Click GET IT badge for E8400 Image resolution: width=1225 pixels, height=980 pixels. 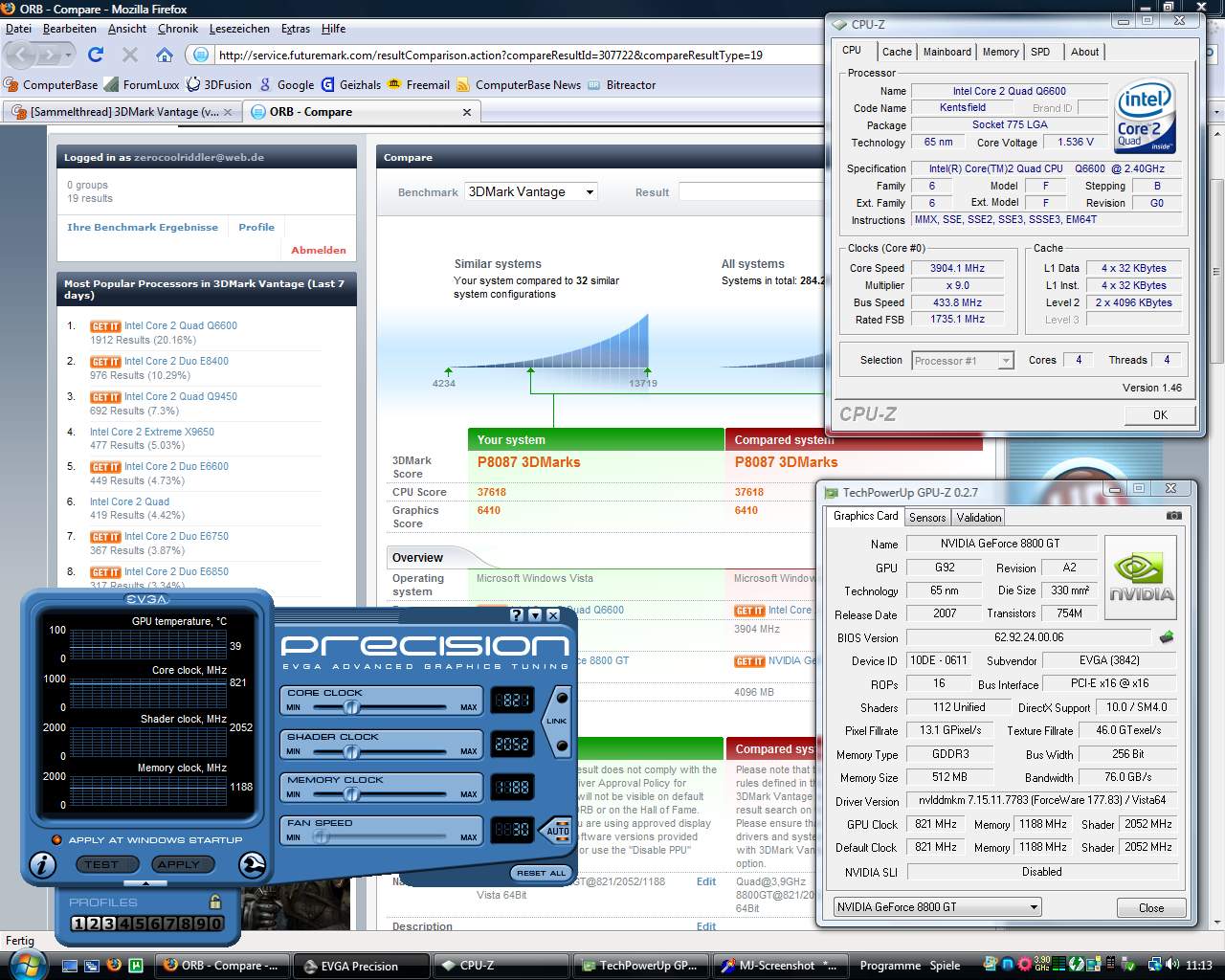tap(105, 362)
